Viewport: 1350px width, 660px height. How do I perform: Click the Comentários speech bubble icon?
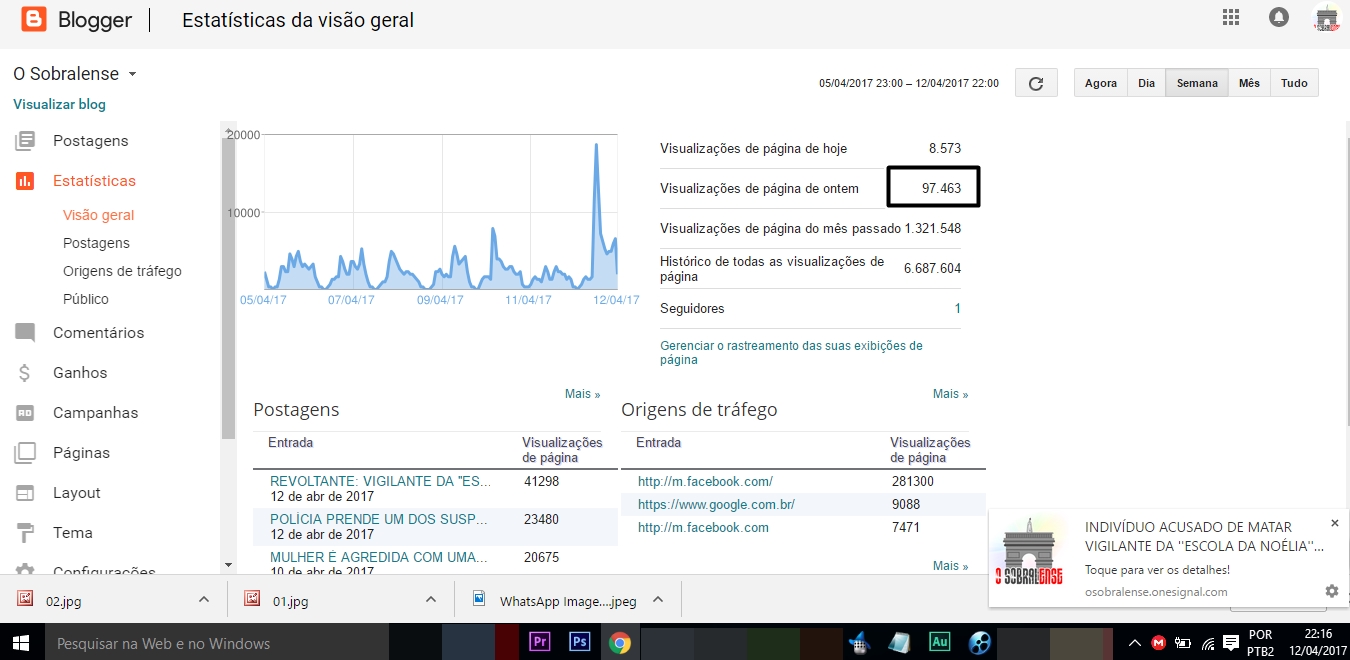(25, 333)
